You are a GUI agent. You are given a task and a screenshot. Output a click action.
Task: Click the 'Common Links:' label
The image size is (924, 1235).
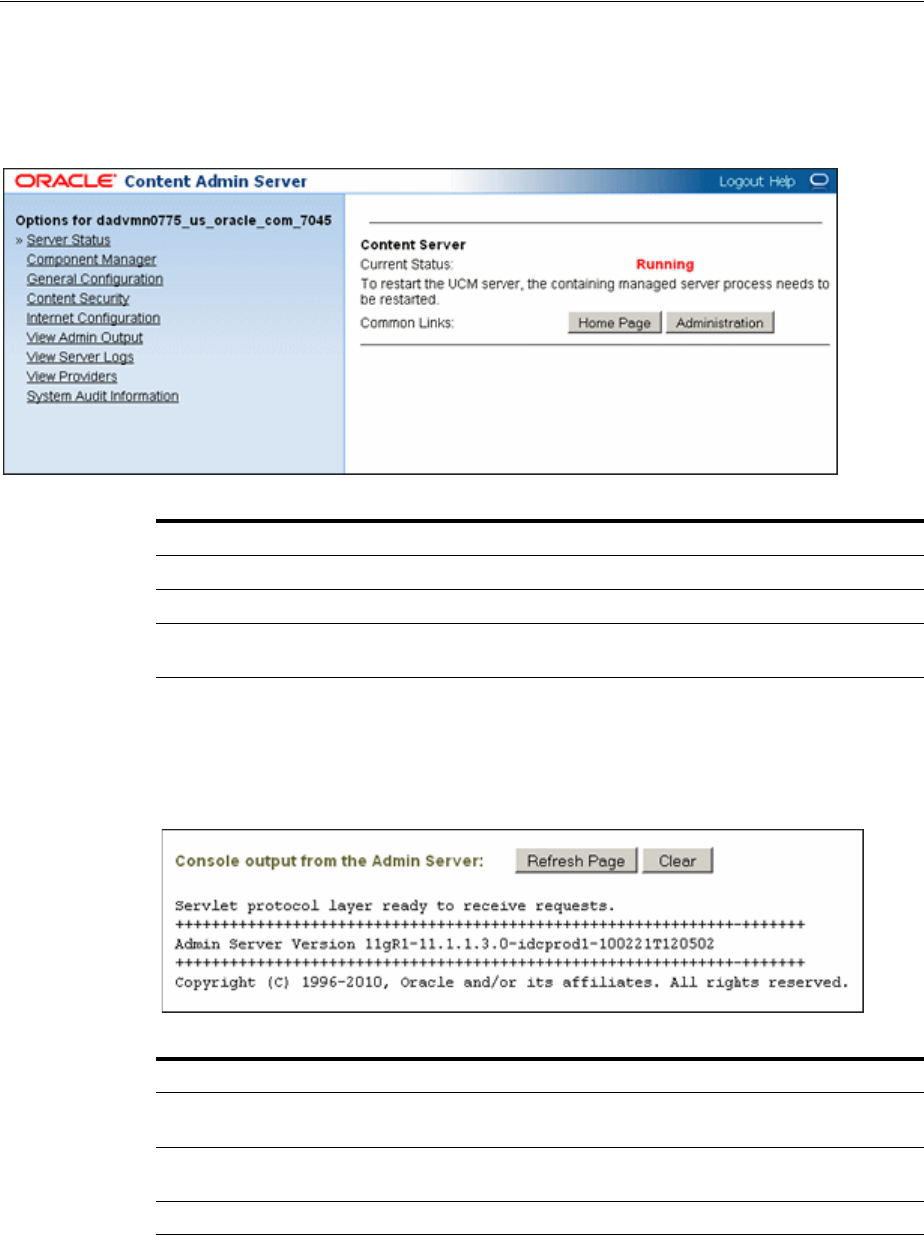coord(406,323)
